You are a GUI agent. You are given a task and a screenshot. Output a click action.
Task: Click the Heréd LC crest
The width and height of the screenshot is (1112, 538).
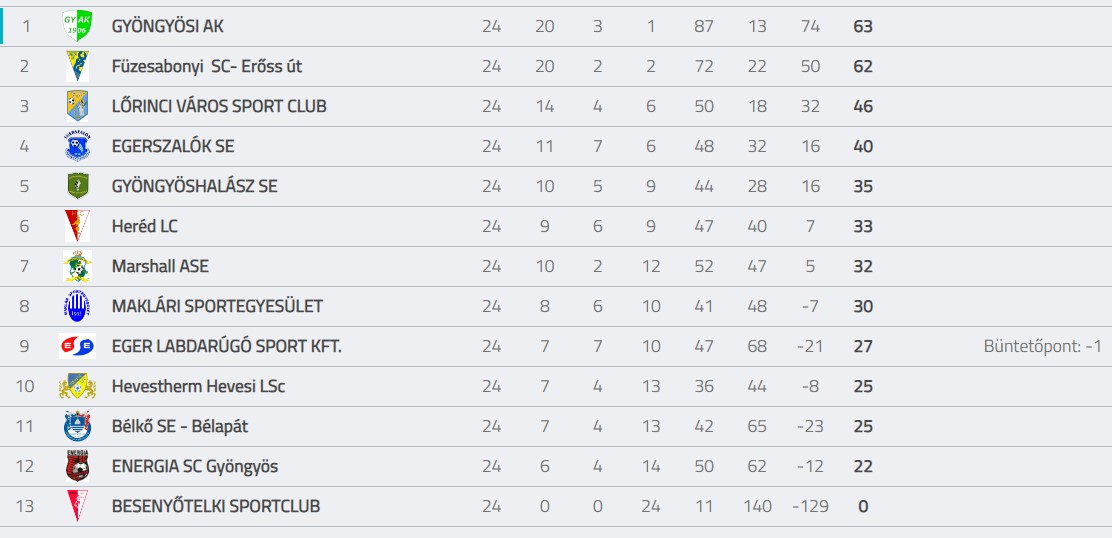(77, 226)
